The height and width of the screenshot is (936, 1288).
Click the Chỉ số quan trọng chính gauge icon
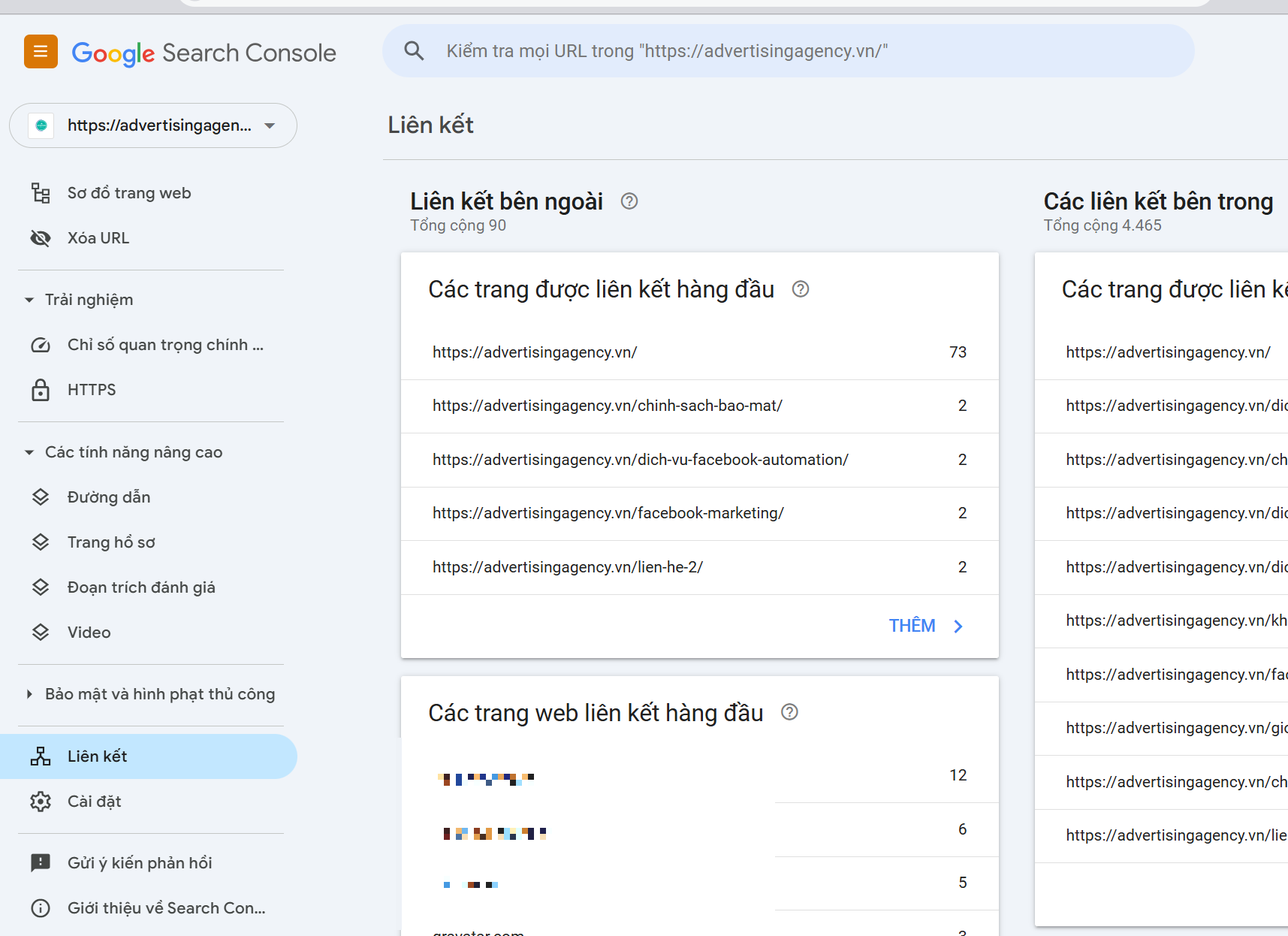[x=41, y=344]
